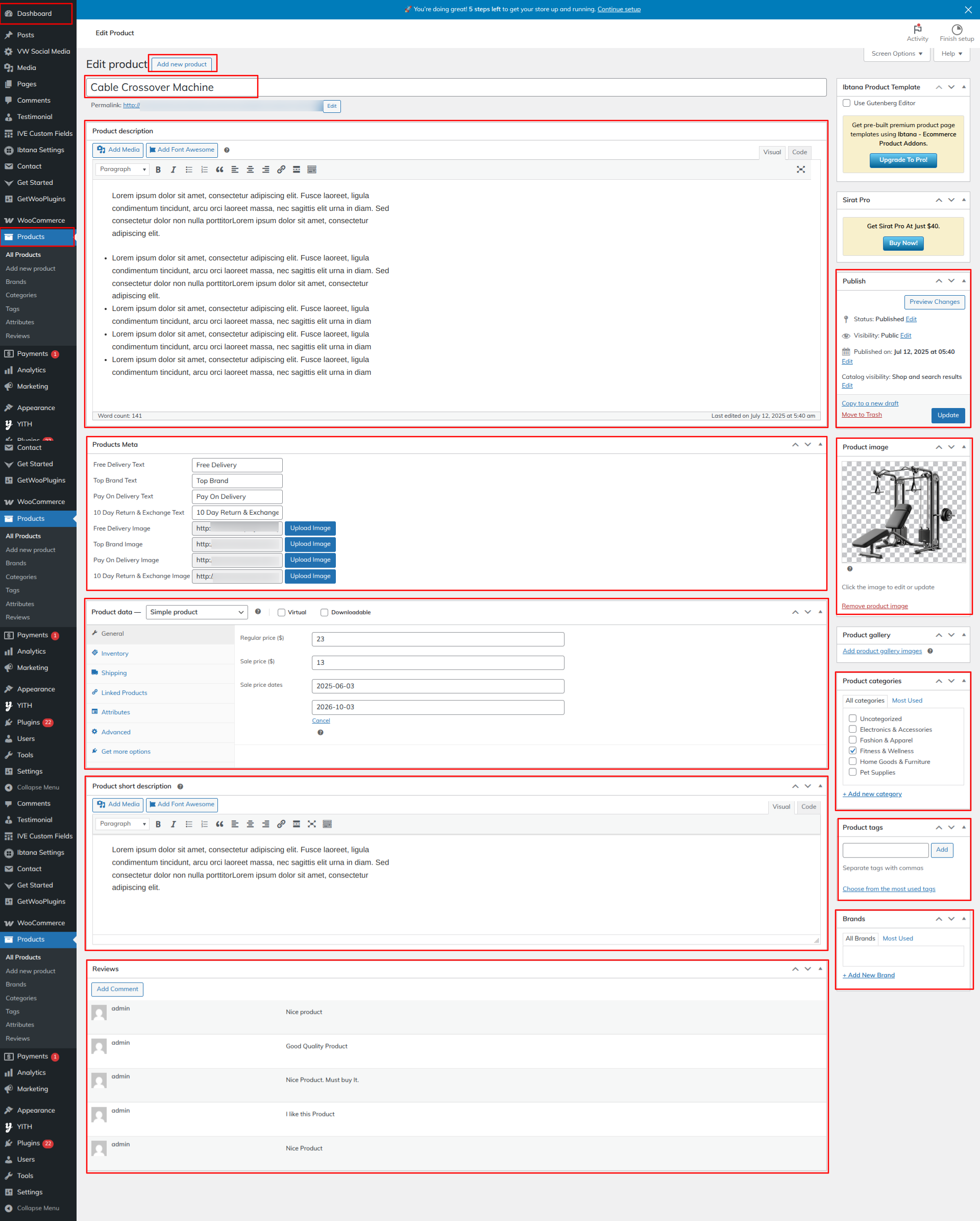Switch to Inventory tab in Product data
Screen dimensions: 980x1221
click(115, 654)
